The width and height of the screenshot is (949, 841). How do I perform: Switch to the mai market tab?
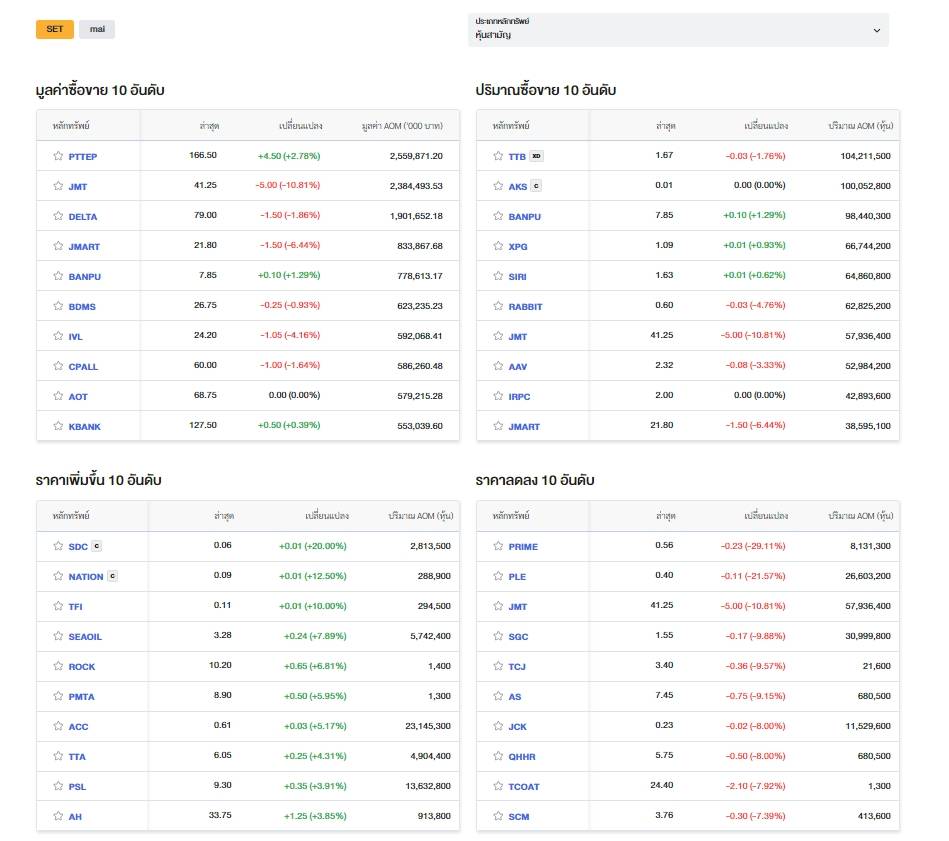click(97, 29)
